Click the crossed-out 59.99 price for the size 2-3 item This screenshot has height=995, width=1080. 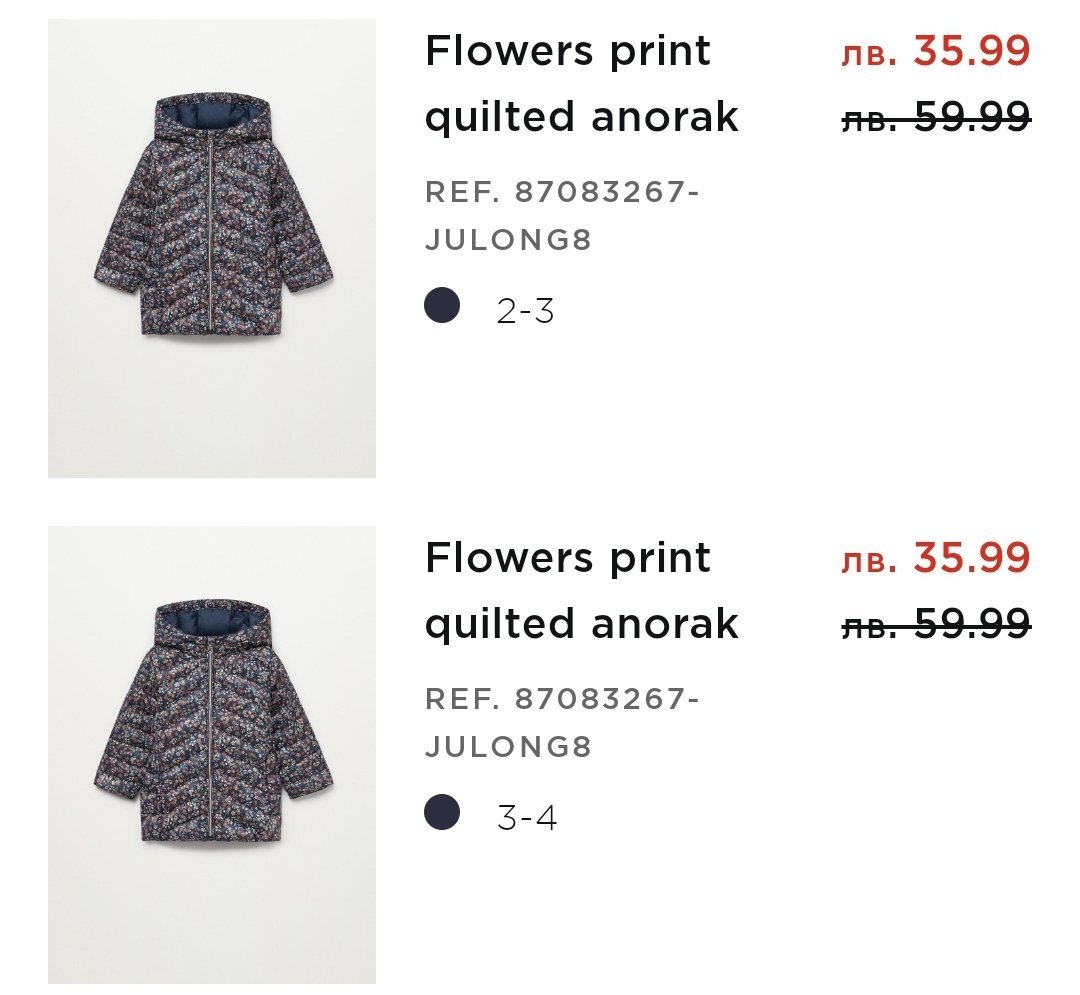click(x=936, y=119)
